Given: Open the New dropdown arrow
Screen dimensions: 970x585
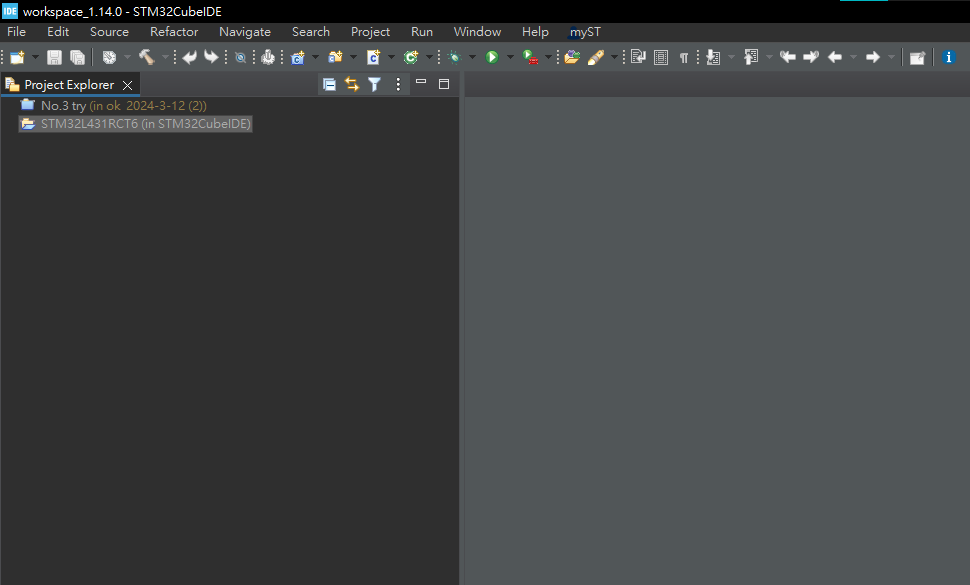Looking at the screenshot, I should (35, 58).
